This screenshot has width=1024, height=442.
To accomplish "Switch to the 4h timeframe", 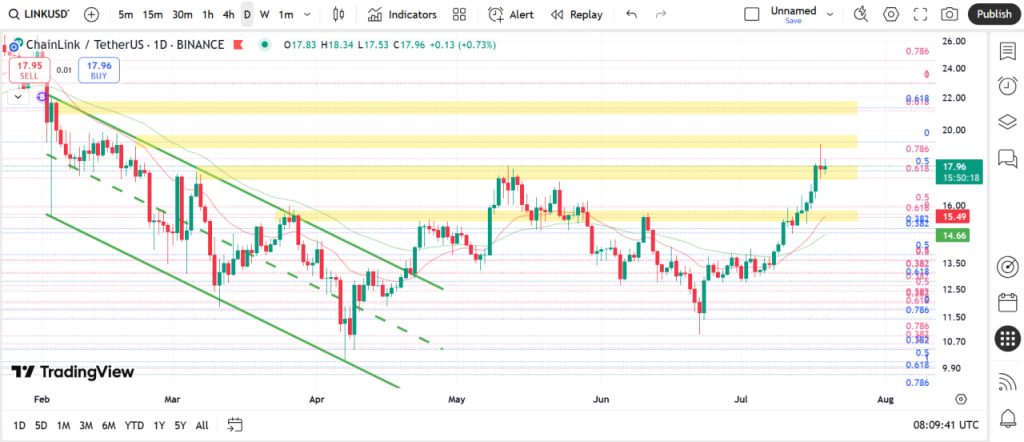I will click(x=229, y=14).
